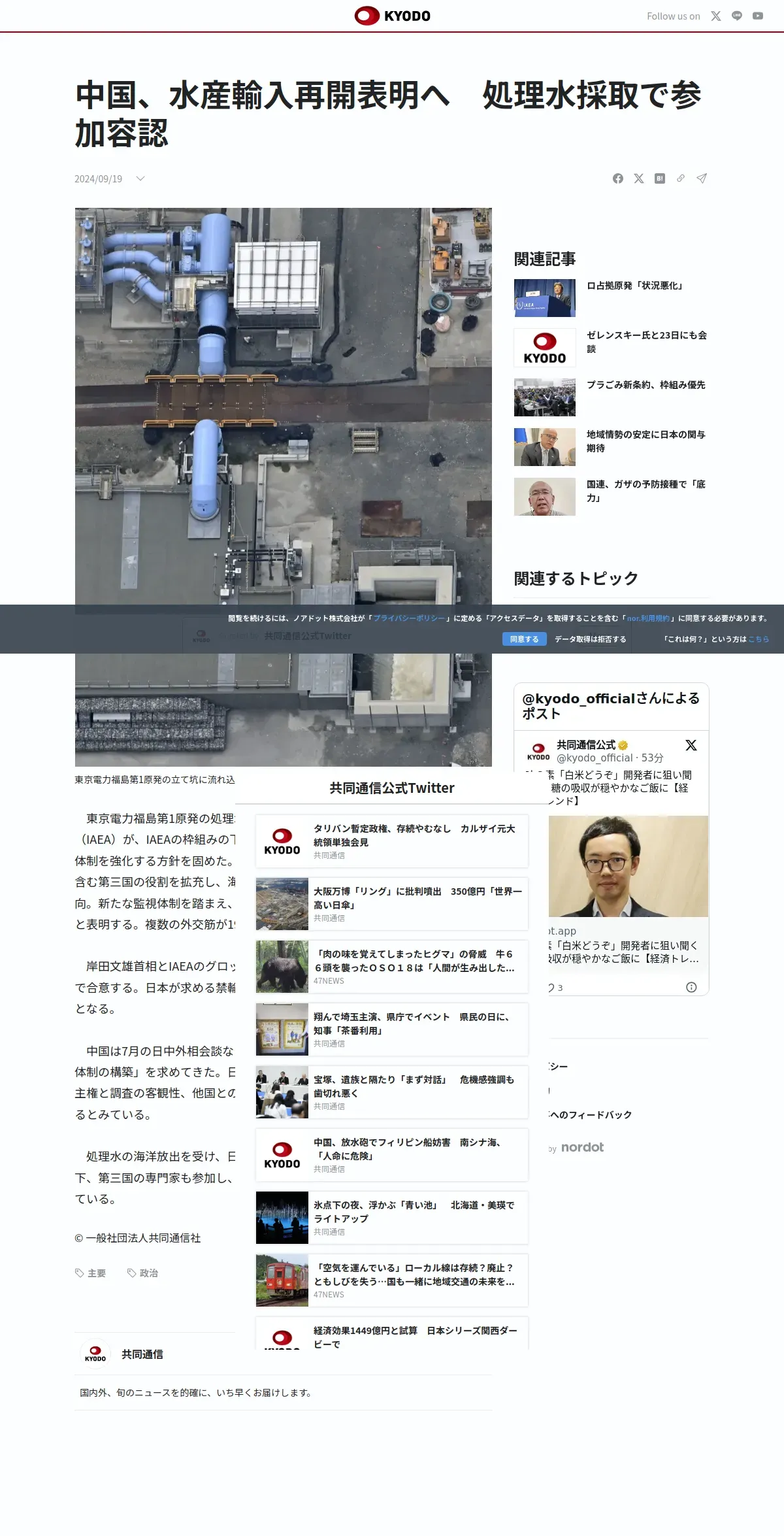
Task: Open story 中国、放水砲でフィリピン船妨害
Action: click(392, 1155)
